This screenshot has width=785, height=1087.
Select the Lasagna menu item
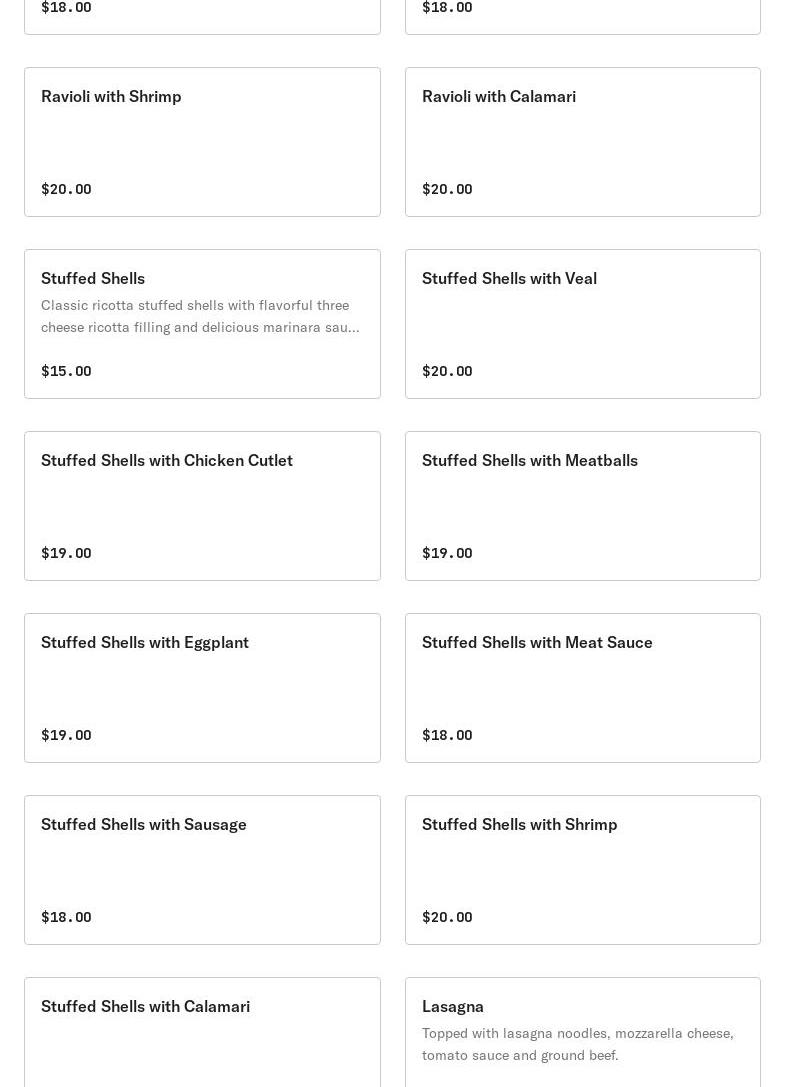pyautogui.click(x=583, y=1032)
